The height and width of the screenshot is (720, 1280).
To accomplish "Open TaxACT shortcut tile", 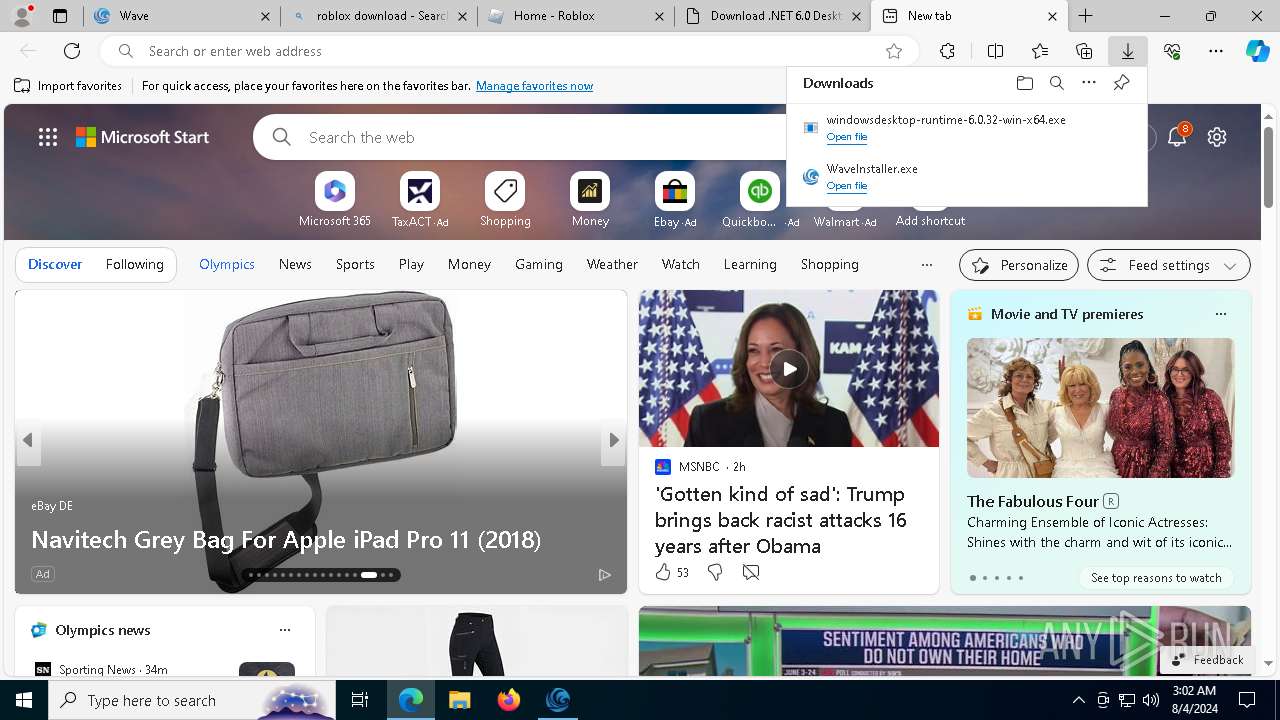I will (420, 199).
